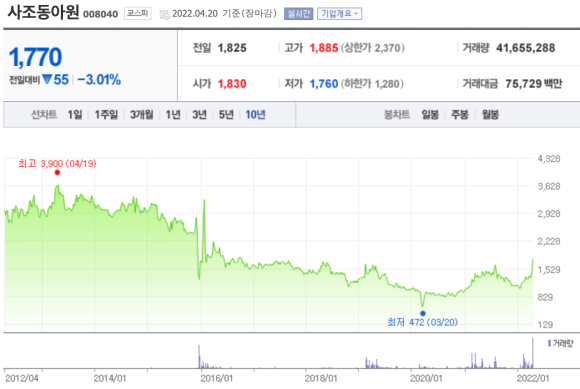Click the stock code 008040
Viewport: 580px width, 389px height.
[x=100, y=14]
